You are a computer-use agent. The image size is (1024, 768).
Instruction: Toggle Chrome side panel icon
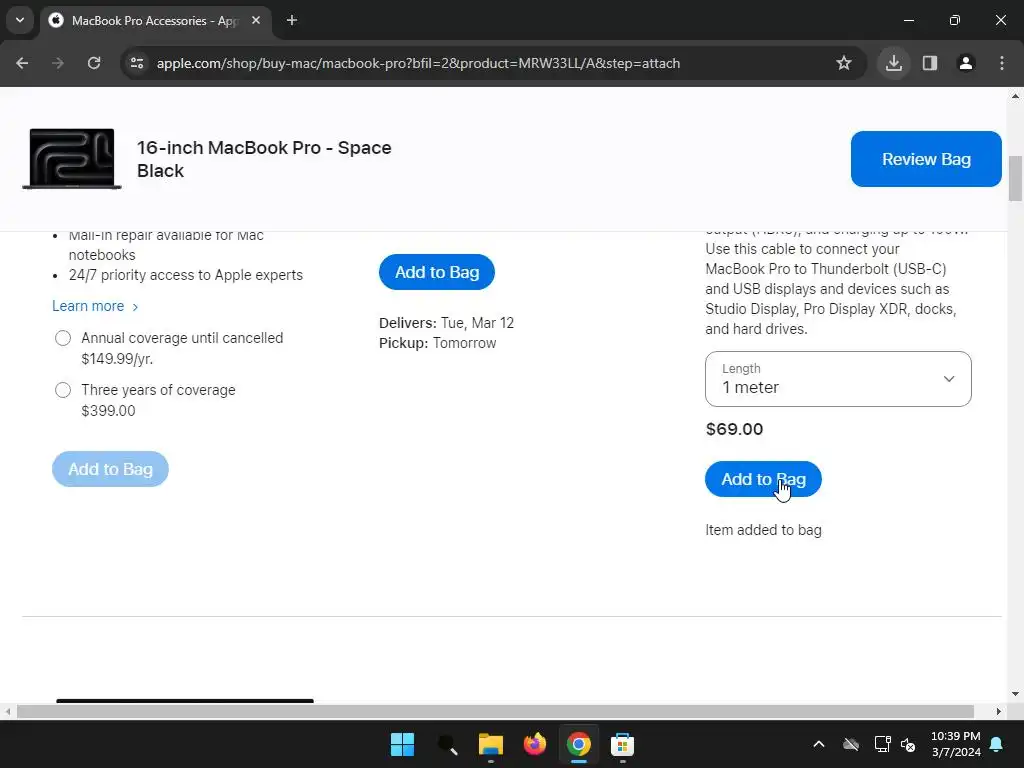click(930, 63)
